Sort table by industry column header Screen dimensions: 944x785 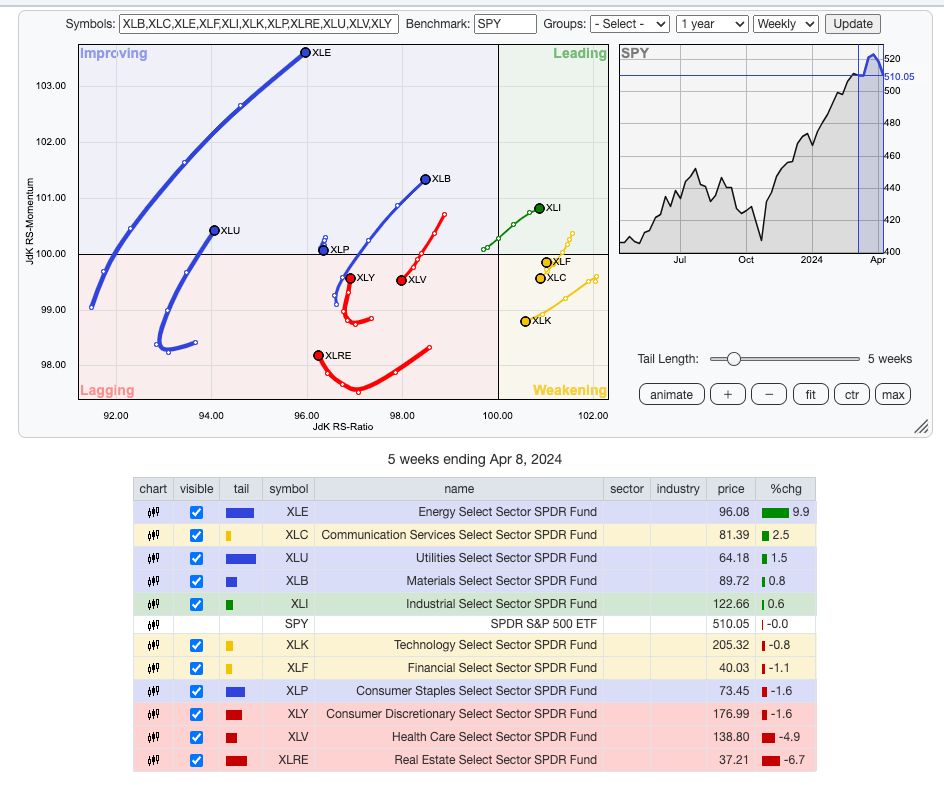pyautogui.click(x=678, y=489)
